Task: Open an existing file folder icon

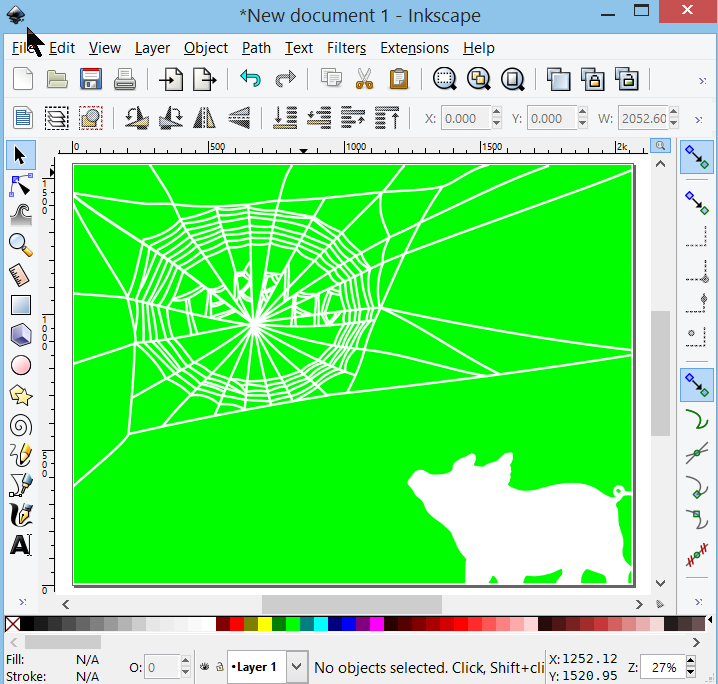Action: [x=57, y=79]
